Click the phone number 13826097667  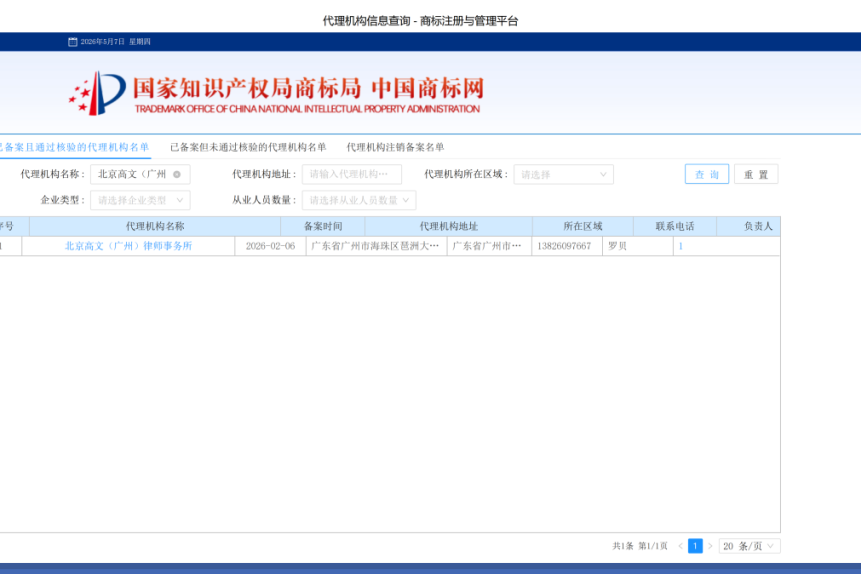tap(564, 246)
